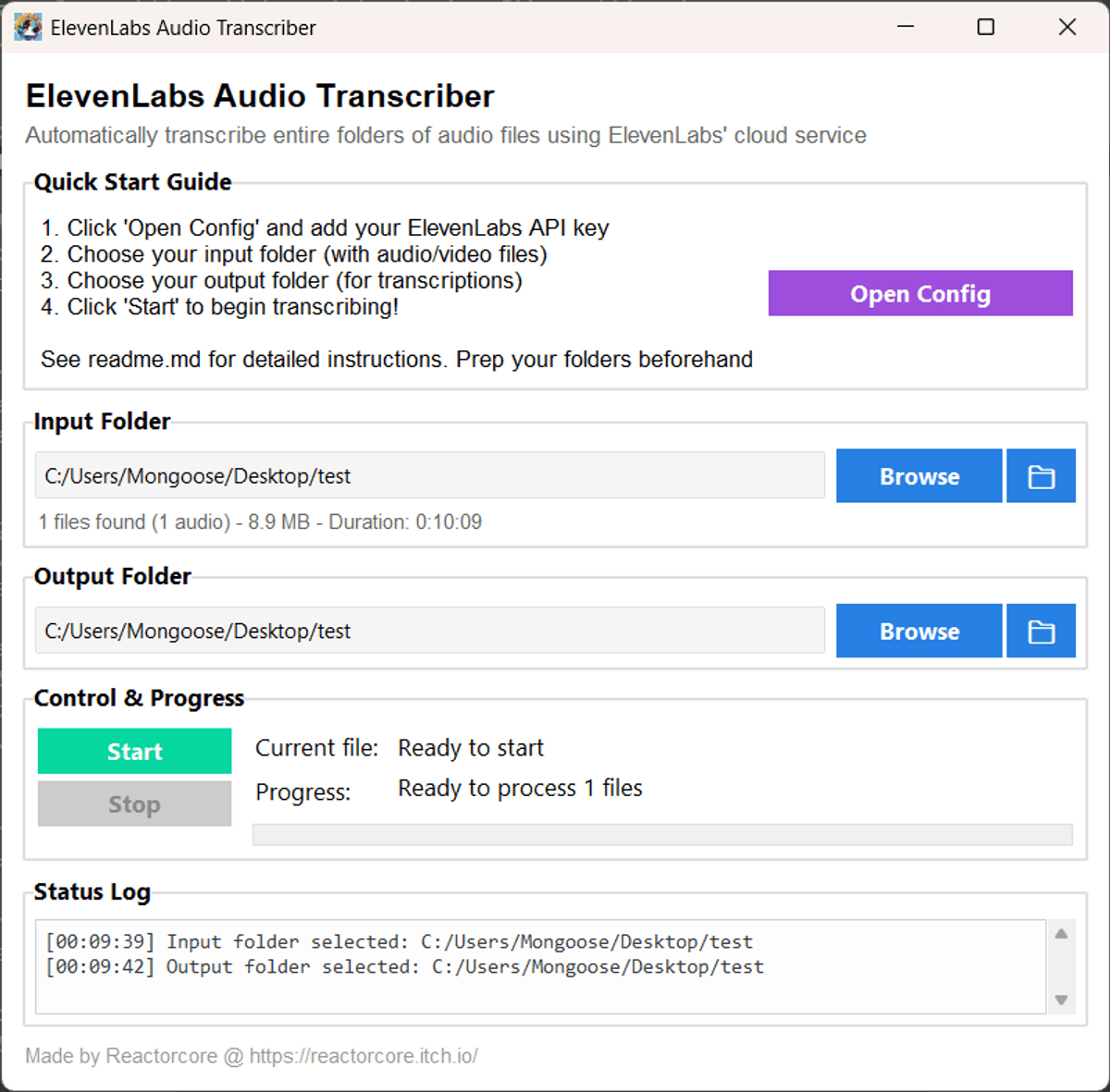Screen dimensions: 1110x1092
Task: Click the 'Progress:' label
Action: [303, 792]
